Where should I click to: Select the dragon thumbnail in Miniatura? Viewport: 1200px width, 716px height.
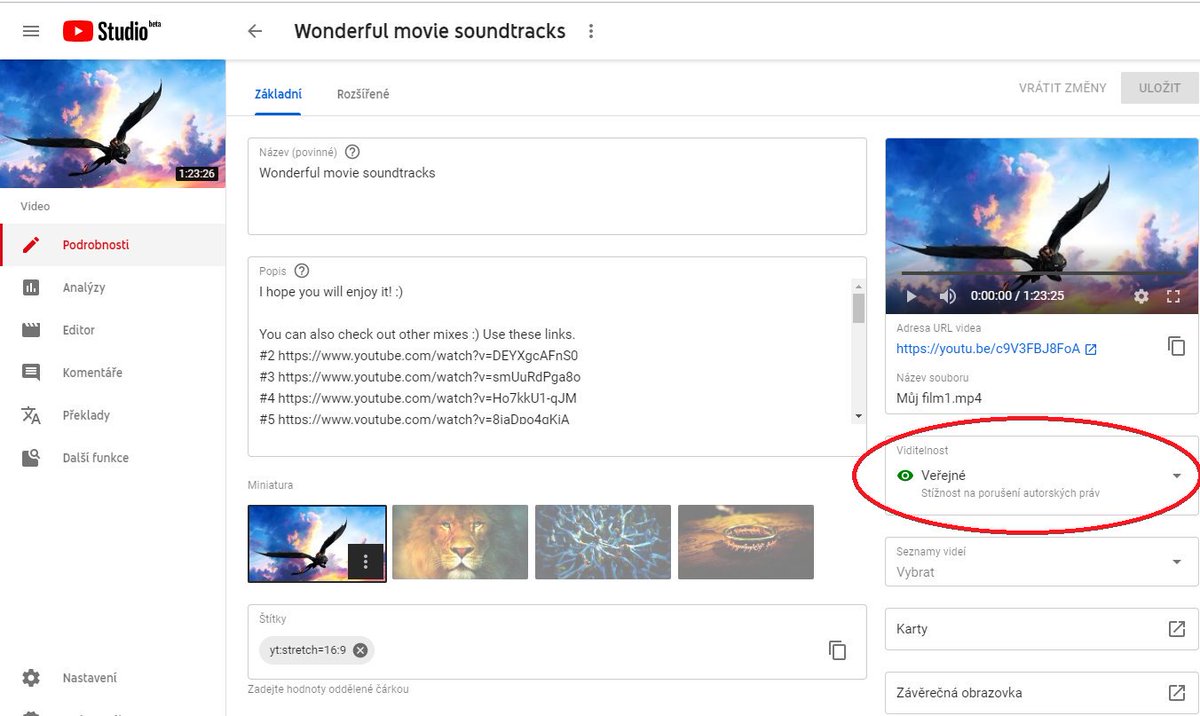[x=317, y=543]
